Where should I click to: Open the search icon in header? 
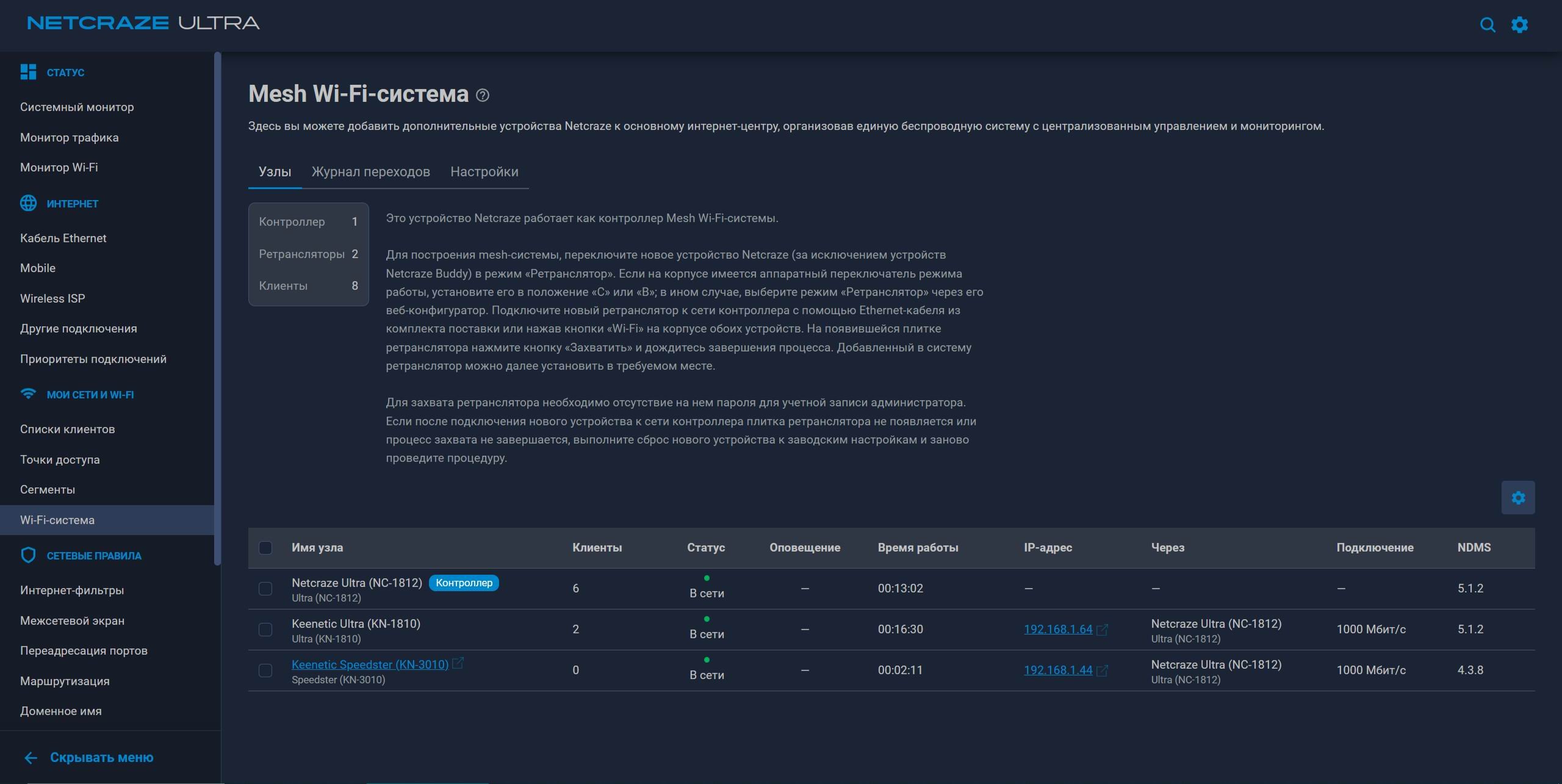[x=1488, y=25]
